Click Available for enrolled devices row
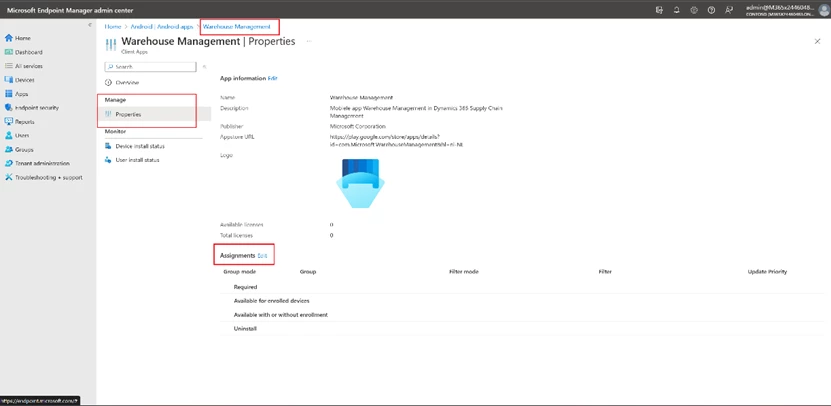Image resolution: width=831 pixels, height=406 pixels. tap(522, 301)
